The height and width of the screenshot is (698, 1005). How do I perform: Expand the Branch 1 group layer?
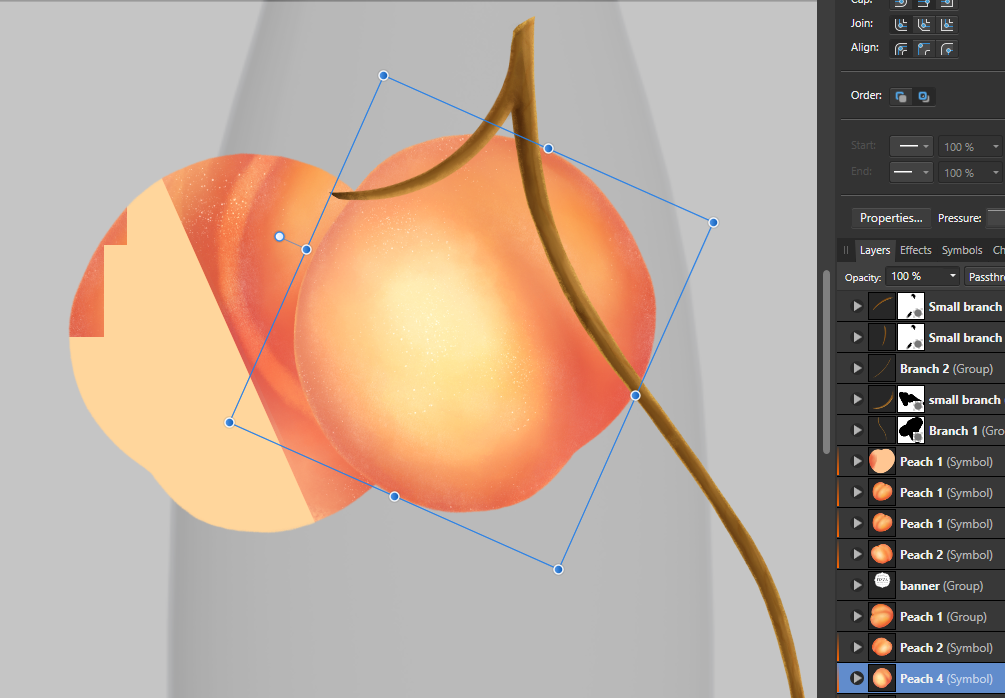(x=857, y=430)
